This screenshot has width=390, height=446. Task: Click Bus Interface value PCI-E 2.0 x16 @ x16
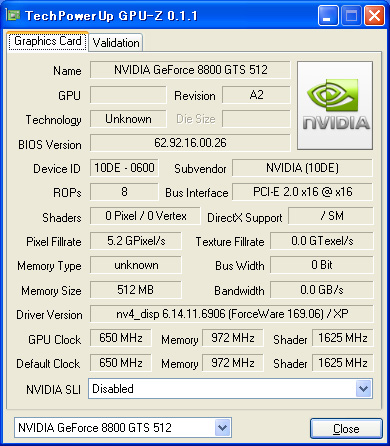click(302, 192)
